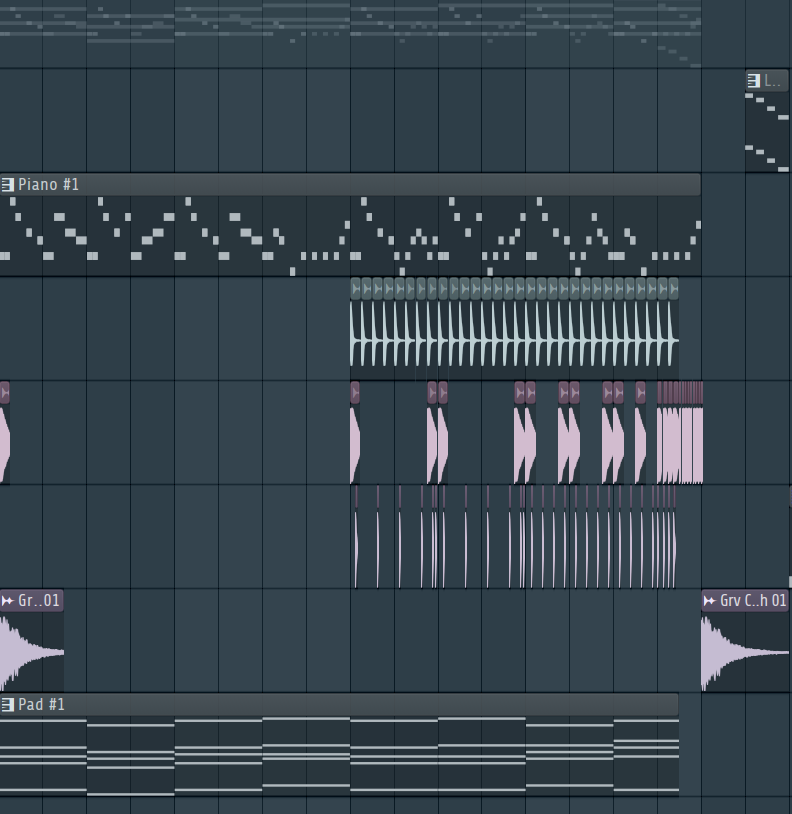Click the Gr..01 crash waveform

(x=32, y=652)
